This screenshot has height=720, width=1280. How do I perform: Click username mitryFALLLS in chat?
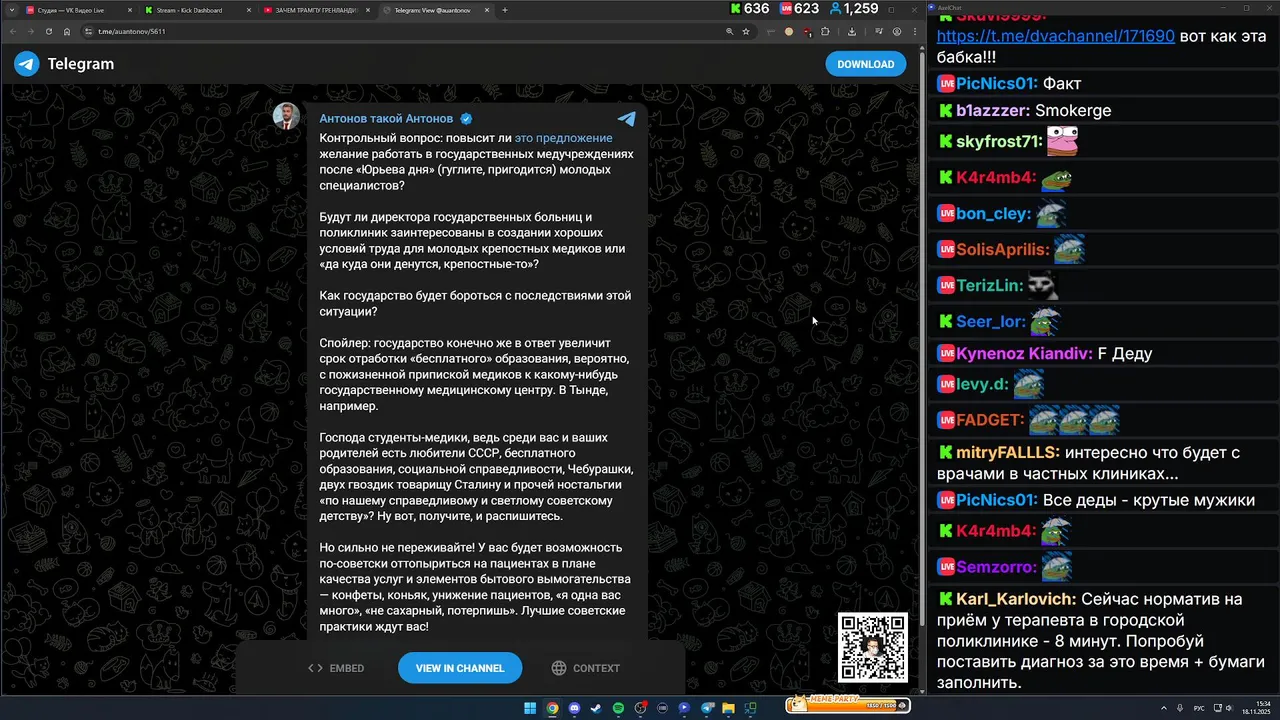point(1007,453)
